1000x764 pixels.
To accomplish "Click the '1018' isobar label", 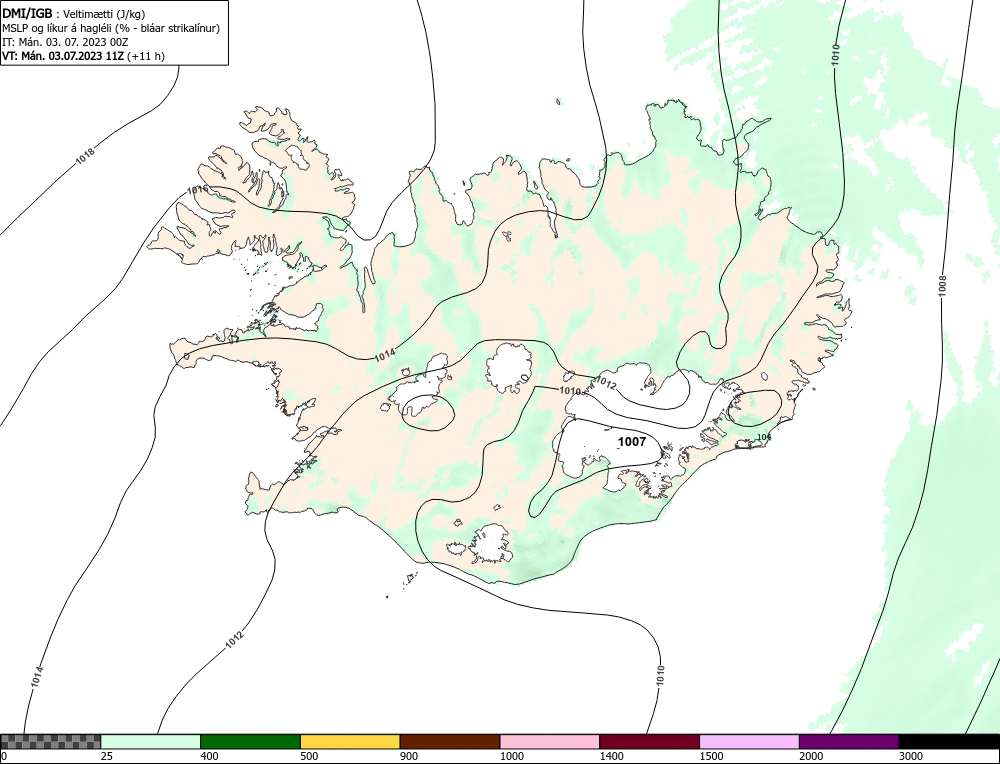I will 85,156.
